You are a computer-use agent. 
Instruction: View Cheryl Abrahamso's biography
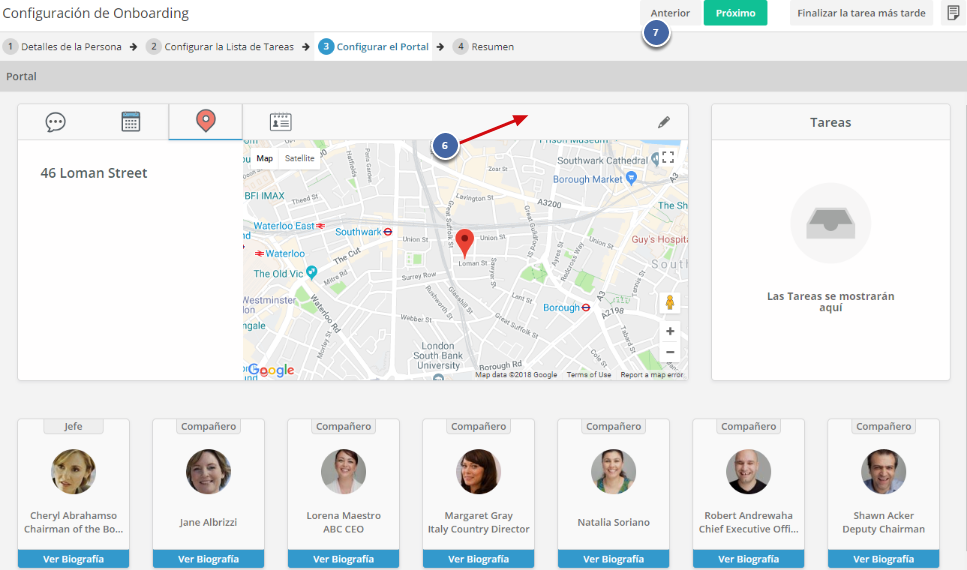pos(73,559)
